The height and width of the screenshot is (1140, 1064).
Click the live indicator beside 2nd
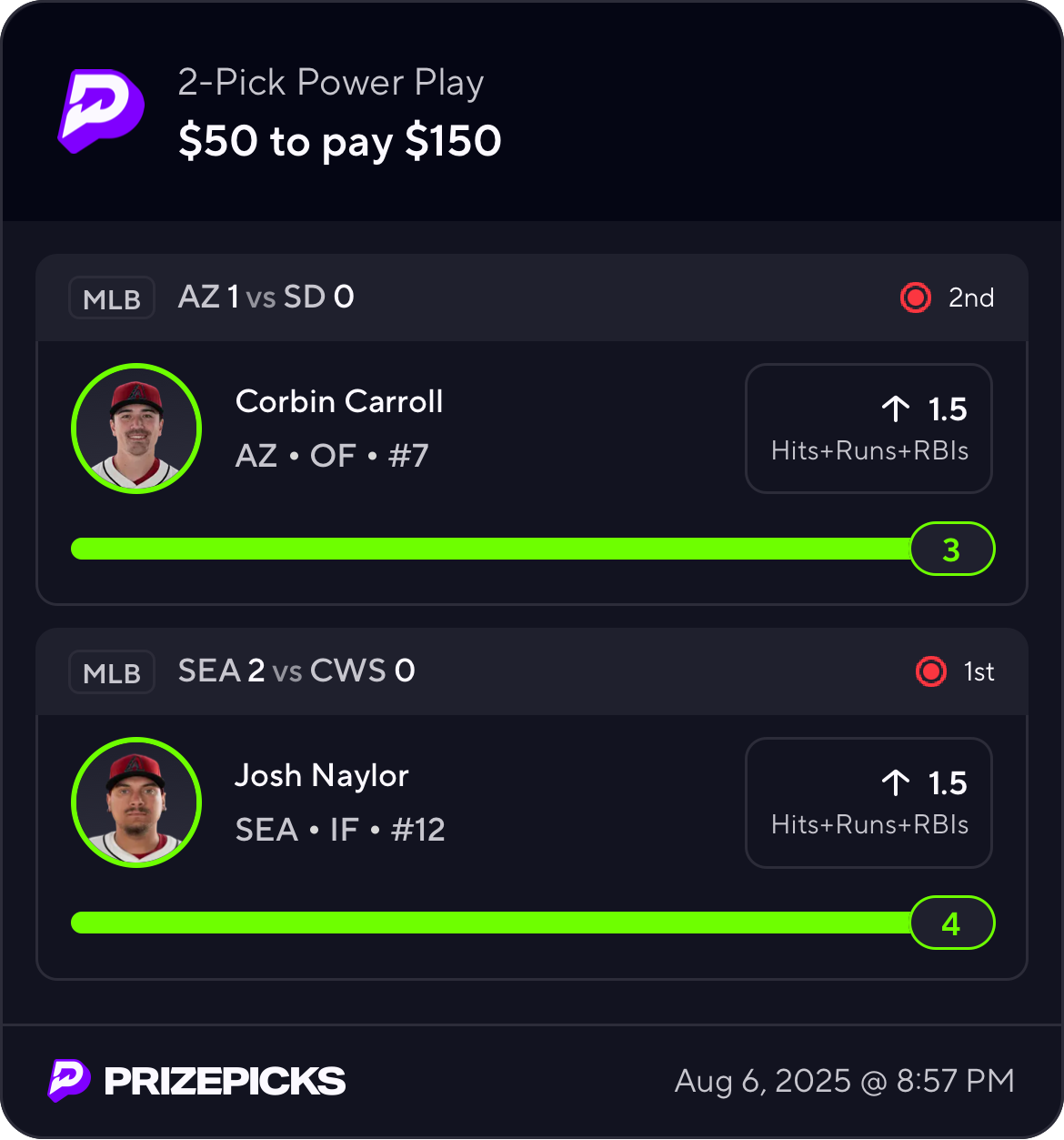[915, 298]
